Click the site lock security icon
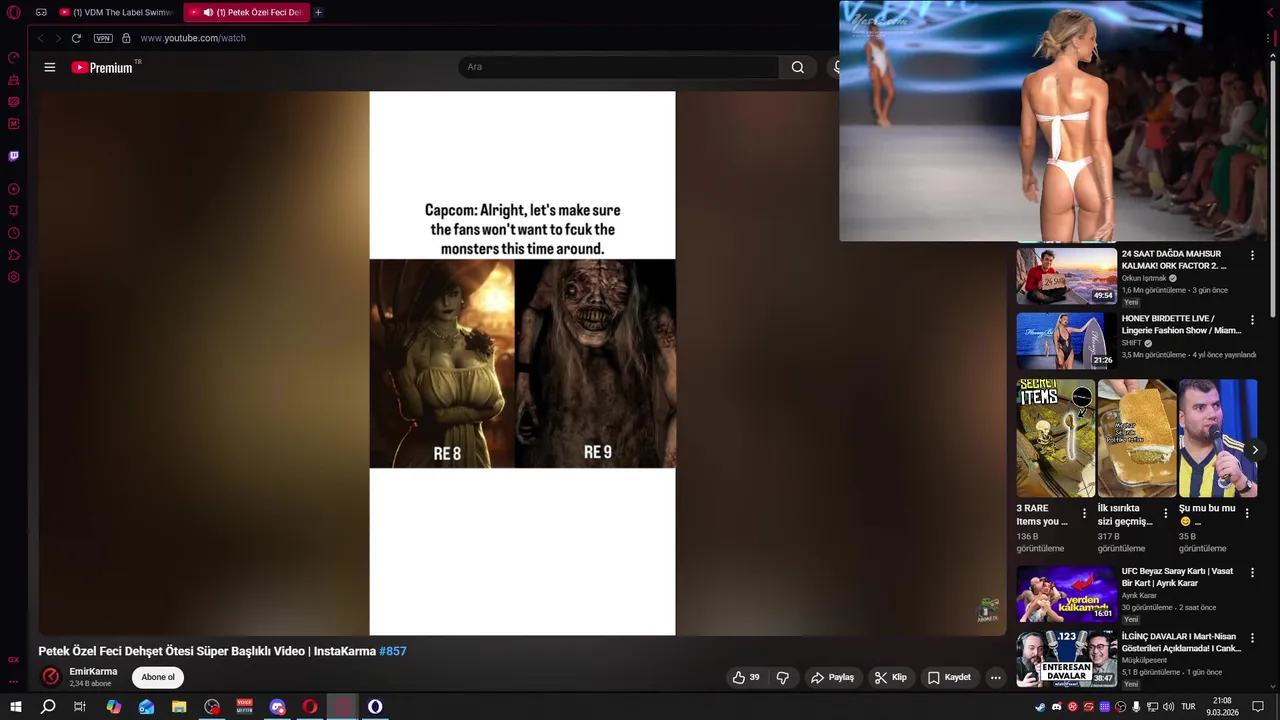This screenshot has height=720, width=1280. point(126,38)
